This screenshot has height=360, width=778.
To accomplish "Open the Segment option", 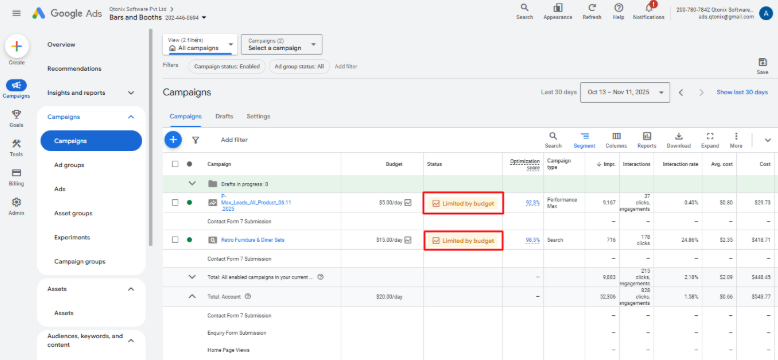I will coord(584,140).
